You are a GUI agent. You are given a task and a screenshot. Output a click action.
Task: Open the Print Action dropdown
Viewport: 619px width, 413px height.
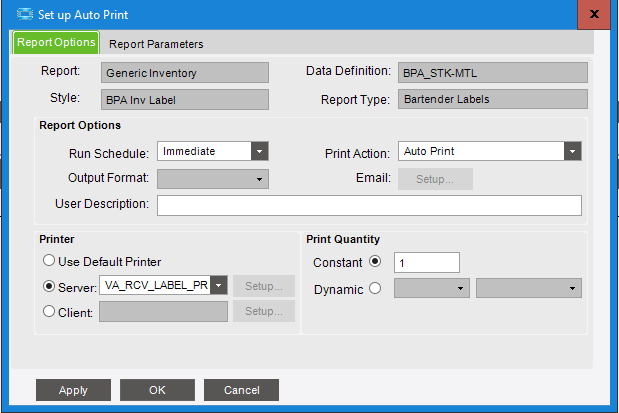pyautogui.click(x=573, y=152)
